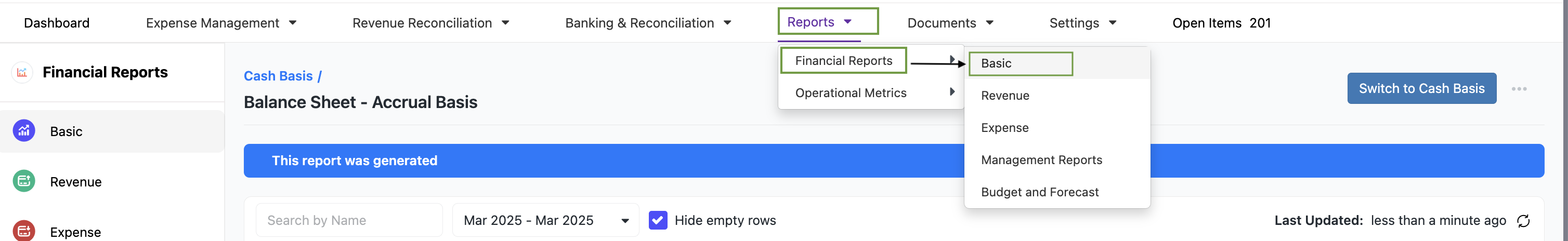The image size is (1568, 241).
Task: Select Basic in the left sidebar
Action: (x=112, y=131)
